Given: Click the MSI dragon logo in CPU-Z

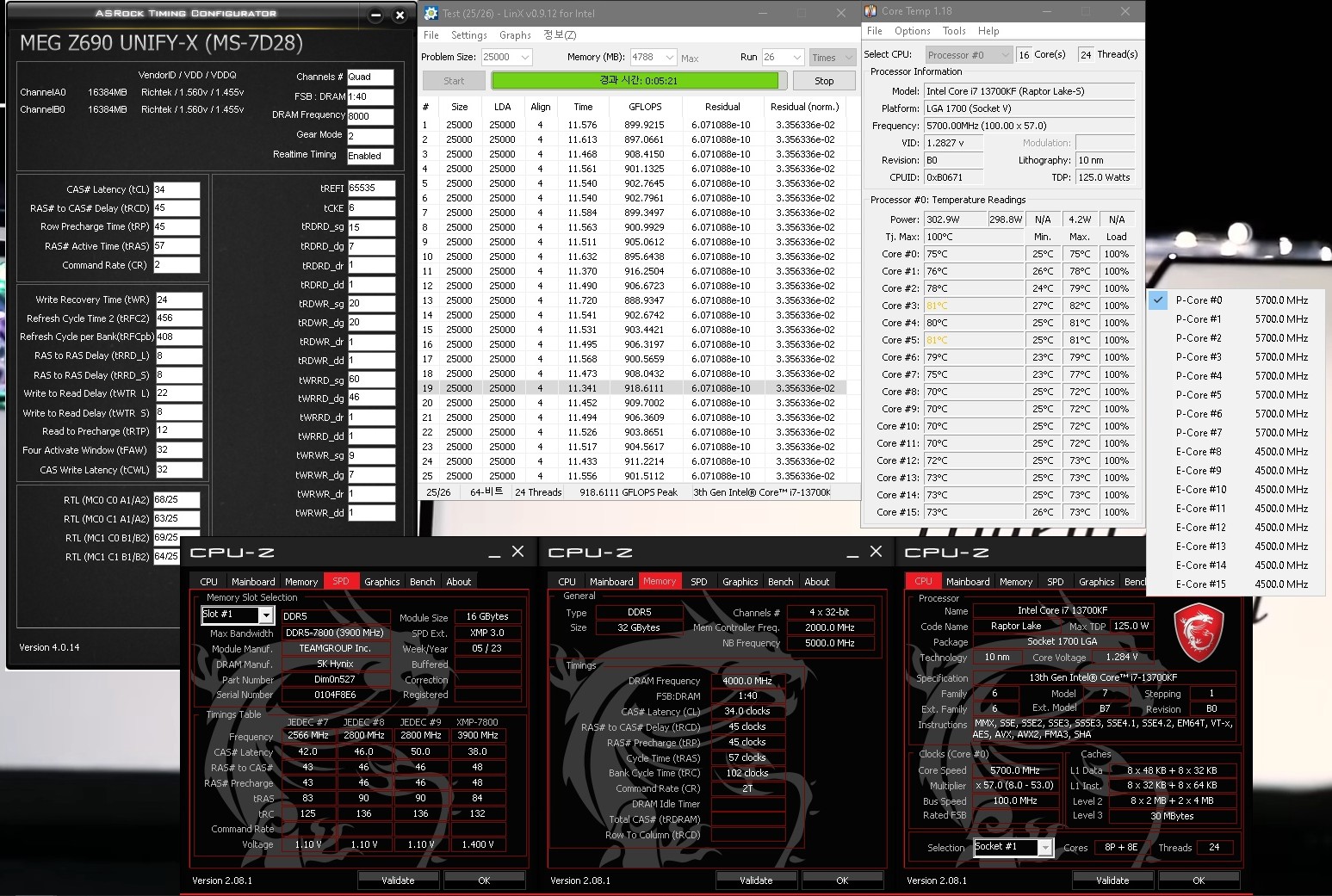Looking at the screenshot, I should point(1199,632).
